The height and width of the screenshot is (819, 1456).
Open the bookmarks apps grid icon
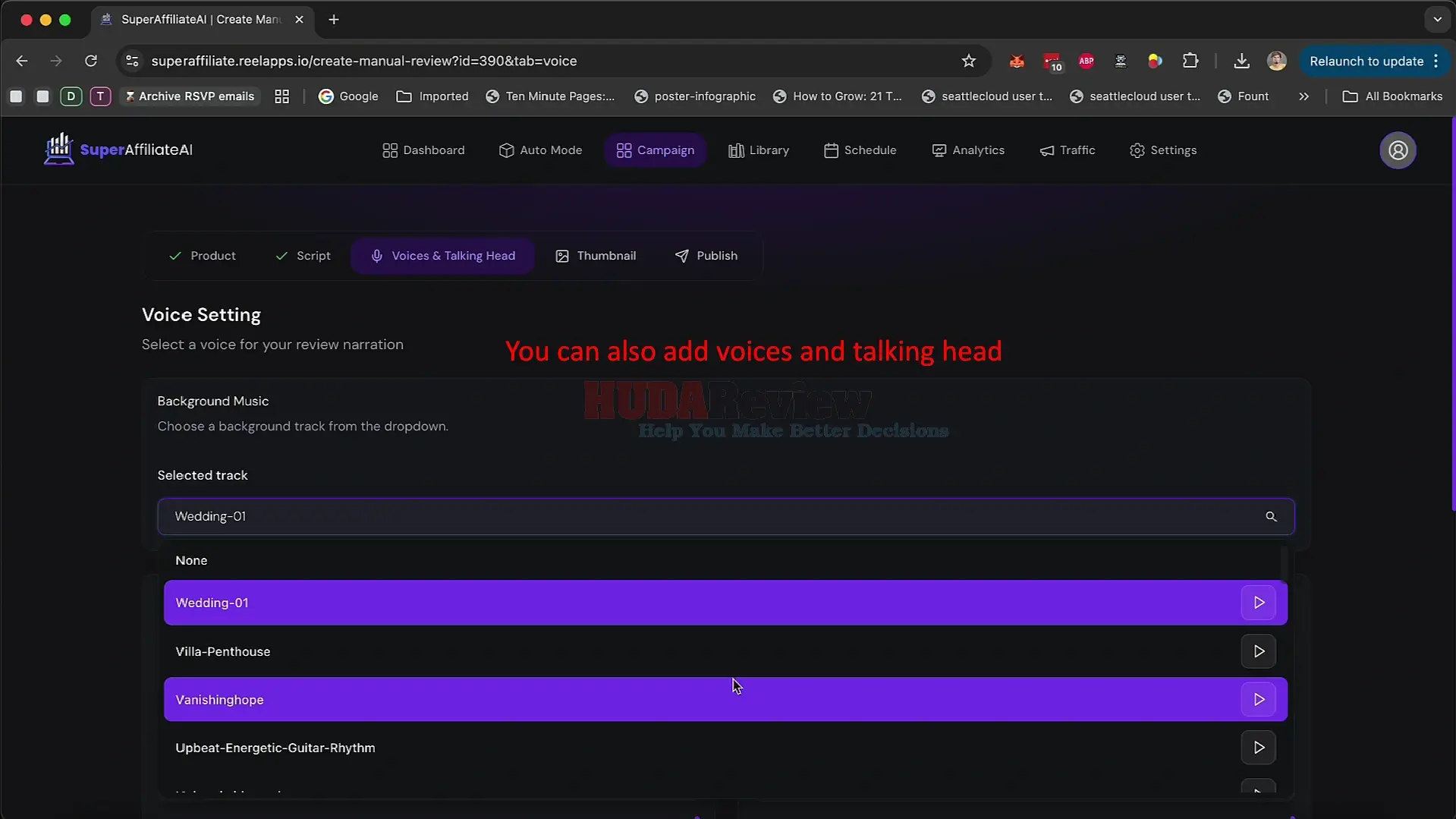tap(282, 96)
